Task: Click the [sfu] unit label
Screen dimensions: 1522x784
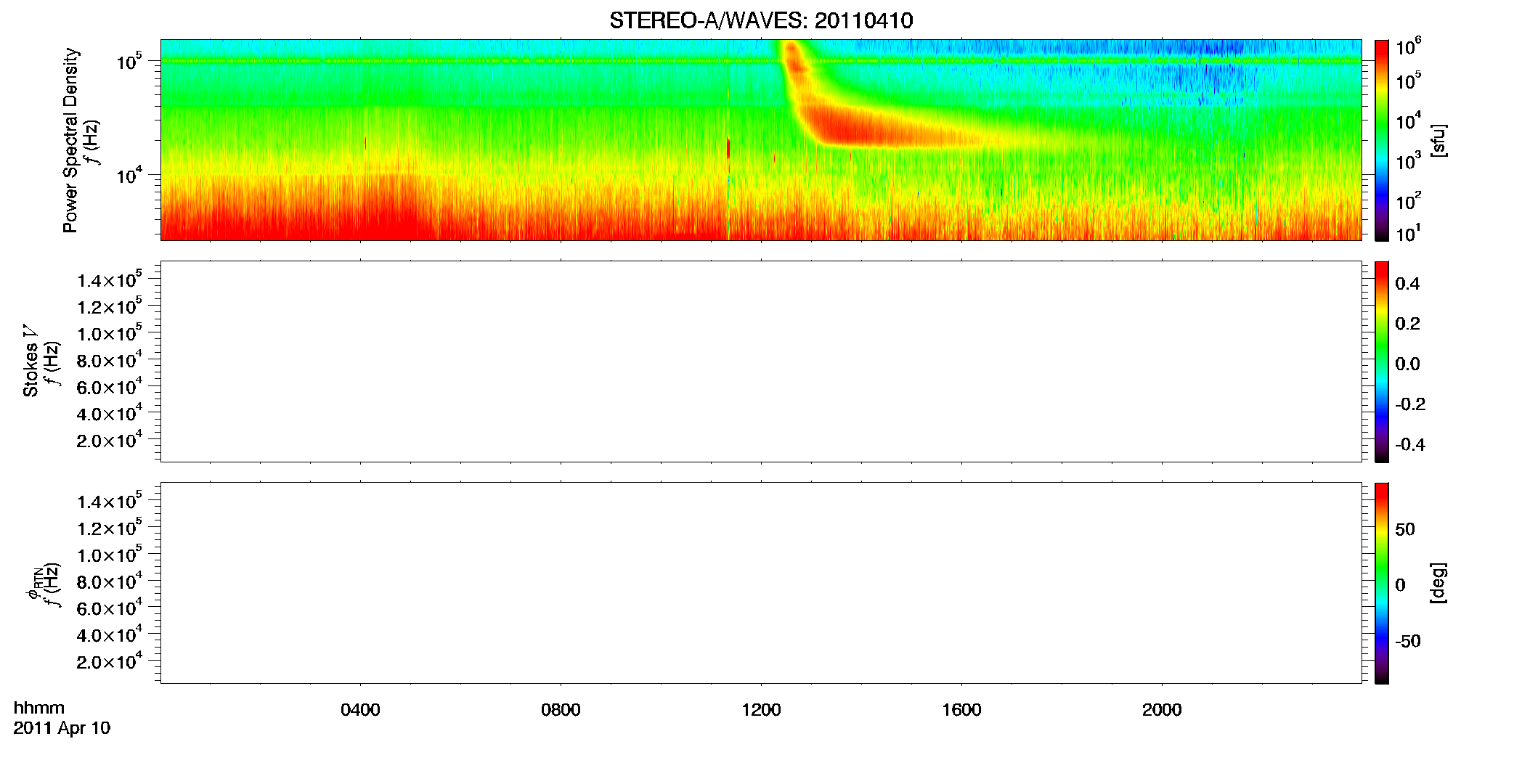Action: coord(1438,141)
